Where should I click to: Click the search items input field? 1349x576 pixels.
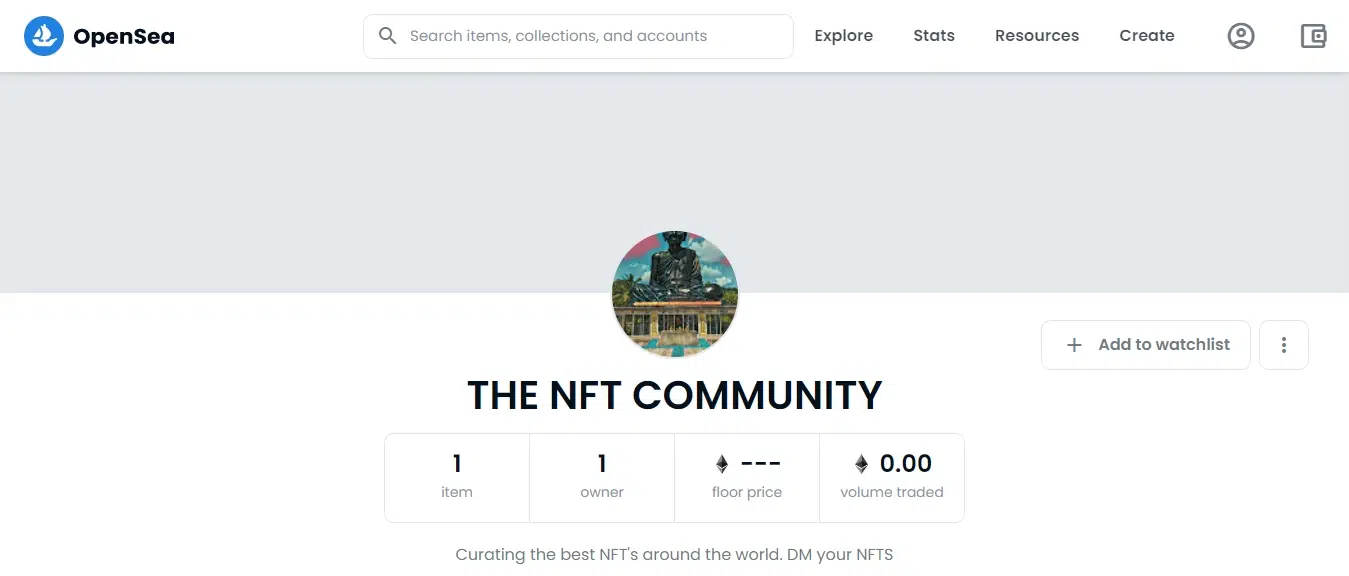point(578,35)
